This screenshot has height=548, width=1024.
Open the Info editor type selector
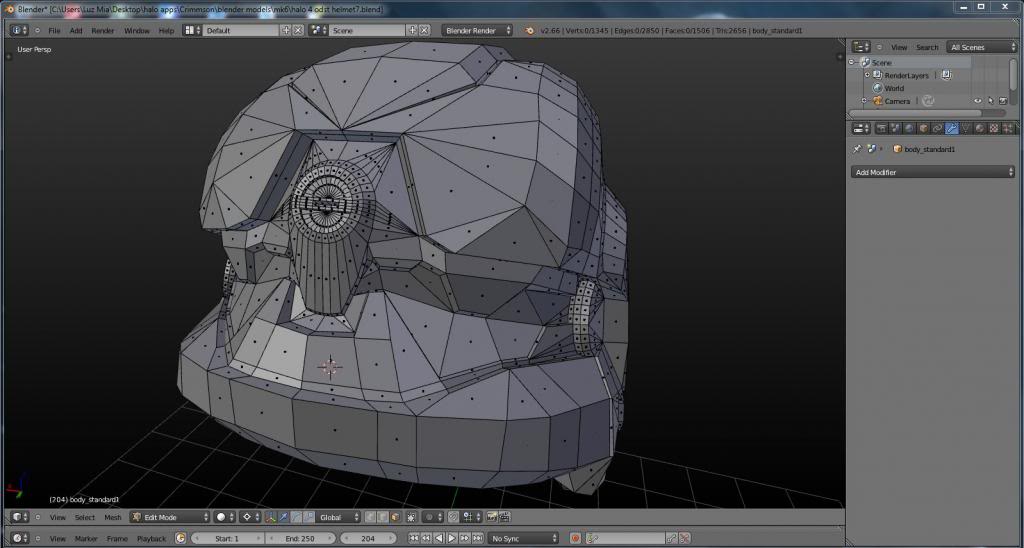pyautogui.click(x=20, y=30)
